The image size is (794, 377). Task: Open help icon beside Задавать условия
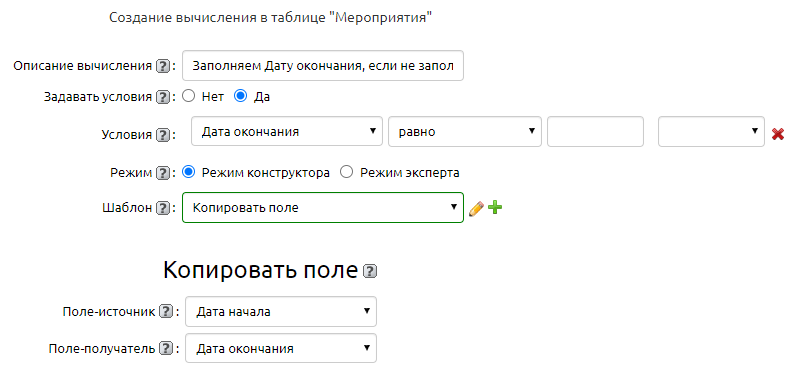[x=162, y=97]
